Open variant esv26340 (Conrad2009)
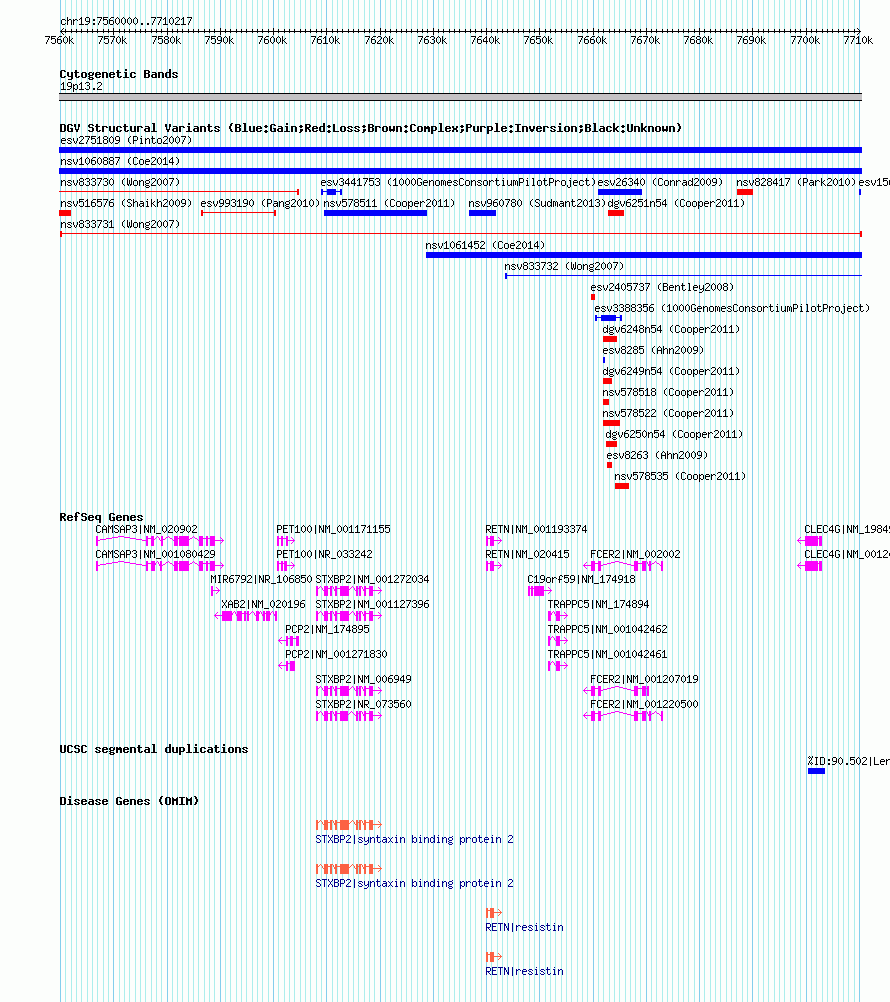Viewport: 890px width, 1002px height. tap(660, 182)
